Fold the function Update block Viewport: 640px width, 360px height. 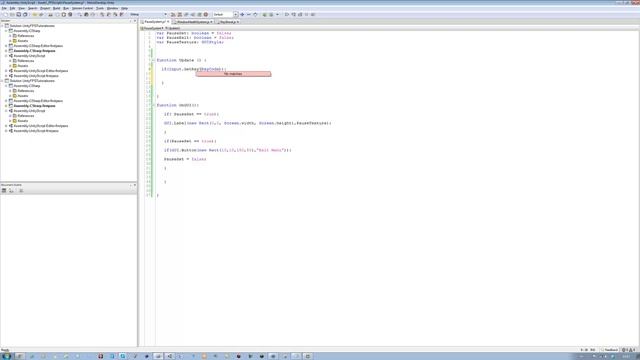(153, 60)
